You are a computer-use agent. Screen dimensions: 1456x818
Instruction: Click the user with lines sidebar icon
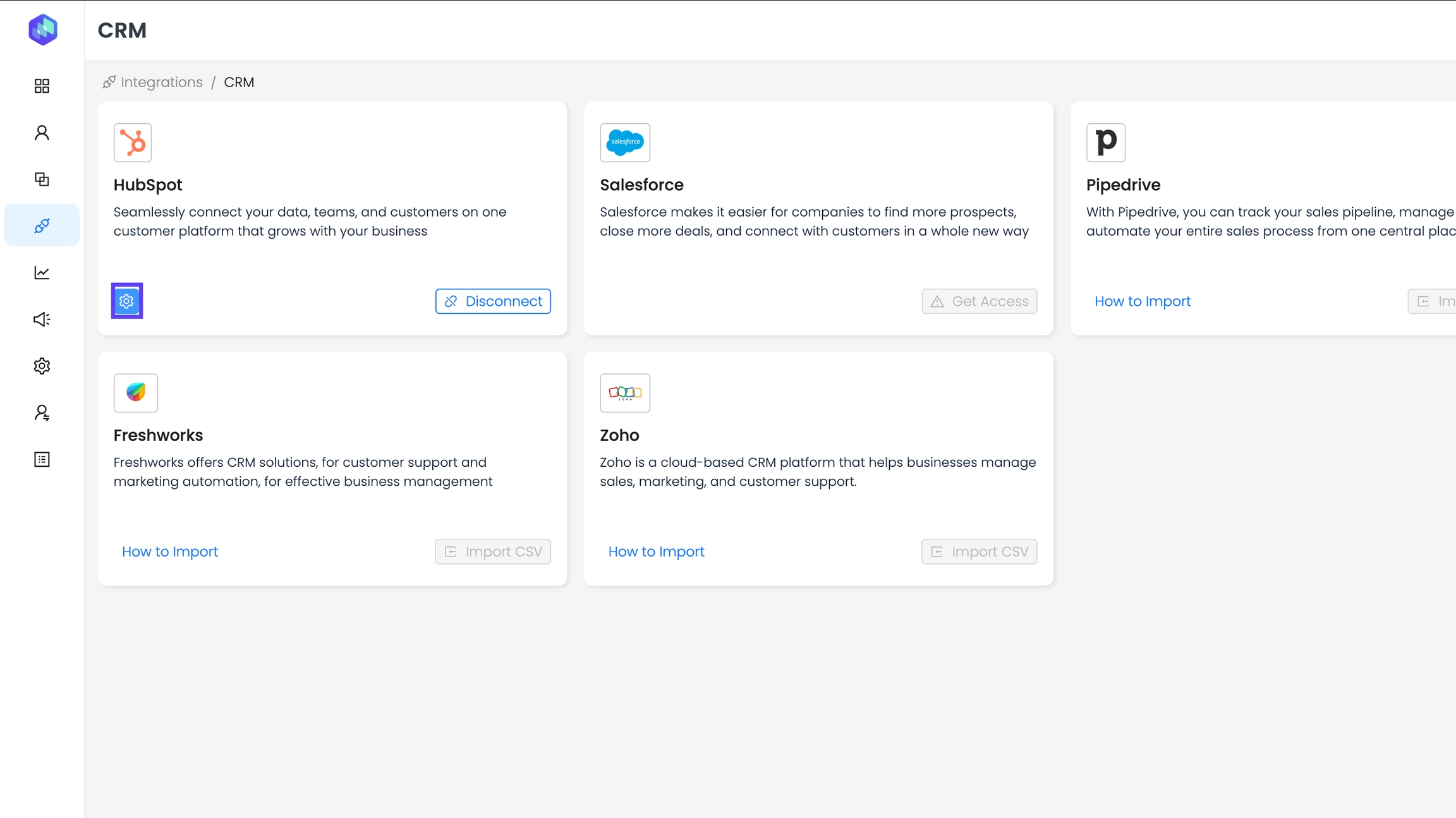coord(42,412)
